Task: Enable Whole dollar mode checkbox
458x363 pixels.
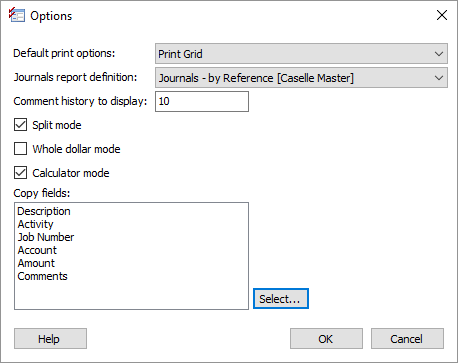Action: click(20, 149)
